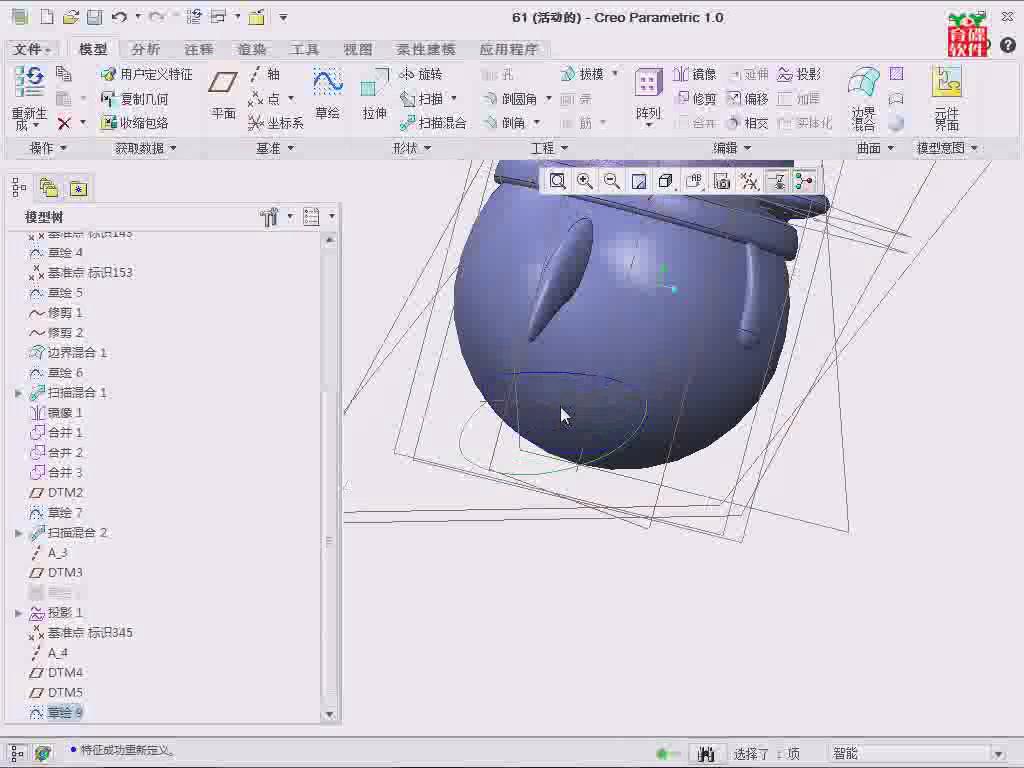
Task: Switch to the Analysis (分析) ribbon tab
Action: (145, 49)
